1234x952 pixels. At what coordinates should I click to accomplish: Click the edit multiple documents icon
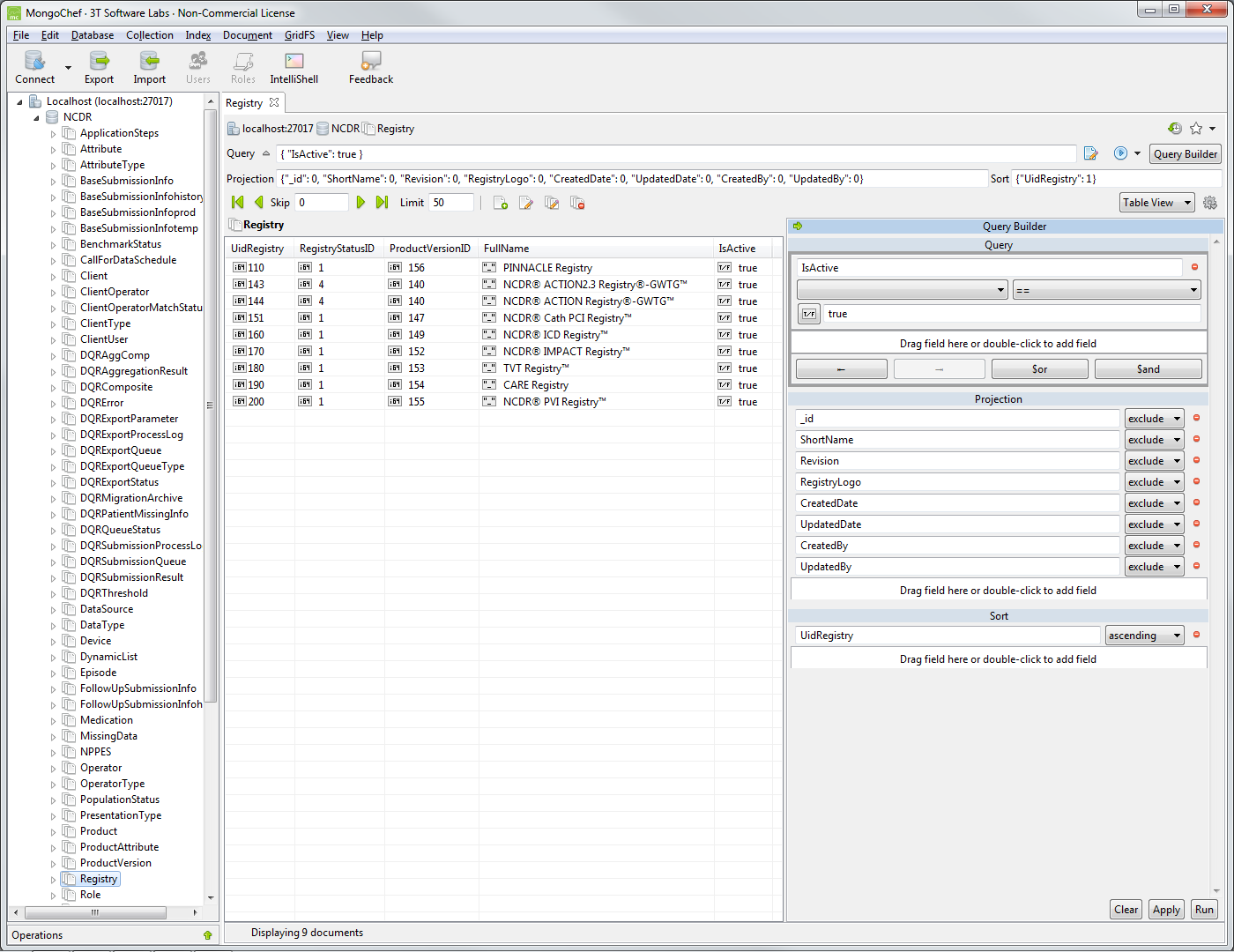click(552, 204)
